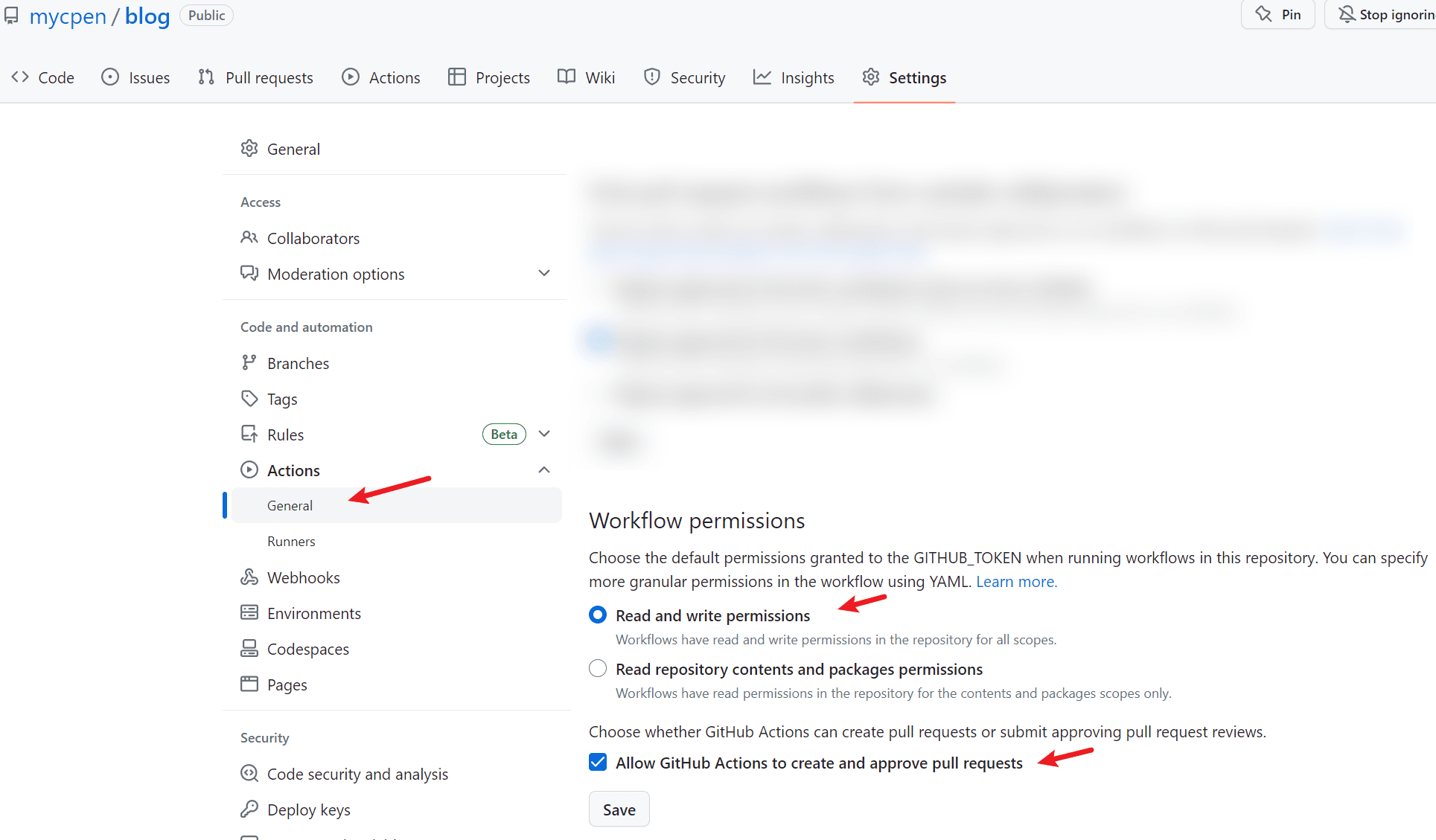Click the Environments server icon
The width and height of the screenshot is (1436, 840).
tap(249, 612)
